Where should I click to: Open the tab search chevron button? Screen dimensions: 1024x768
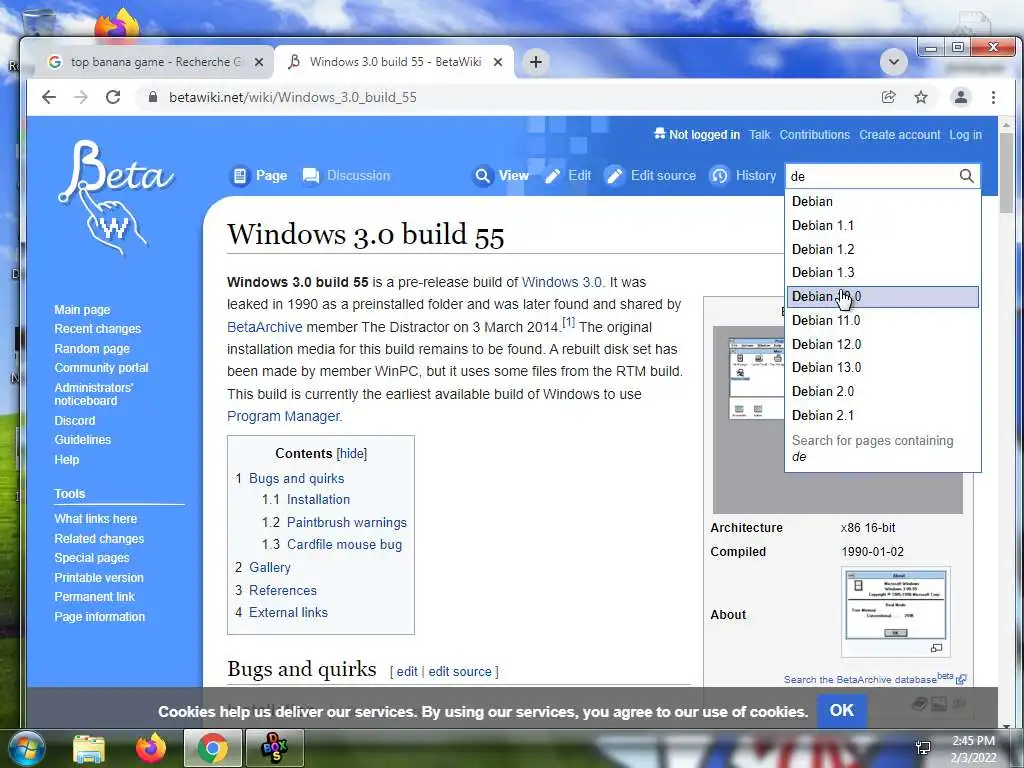(893, 62)
